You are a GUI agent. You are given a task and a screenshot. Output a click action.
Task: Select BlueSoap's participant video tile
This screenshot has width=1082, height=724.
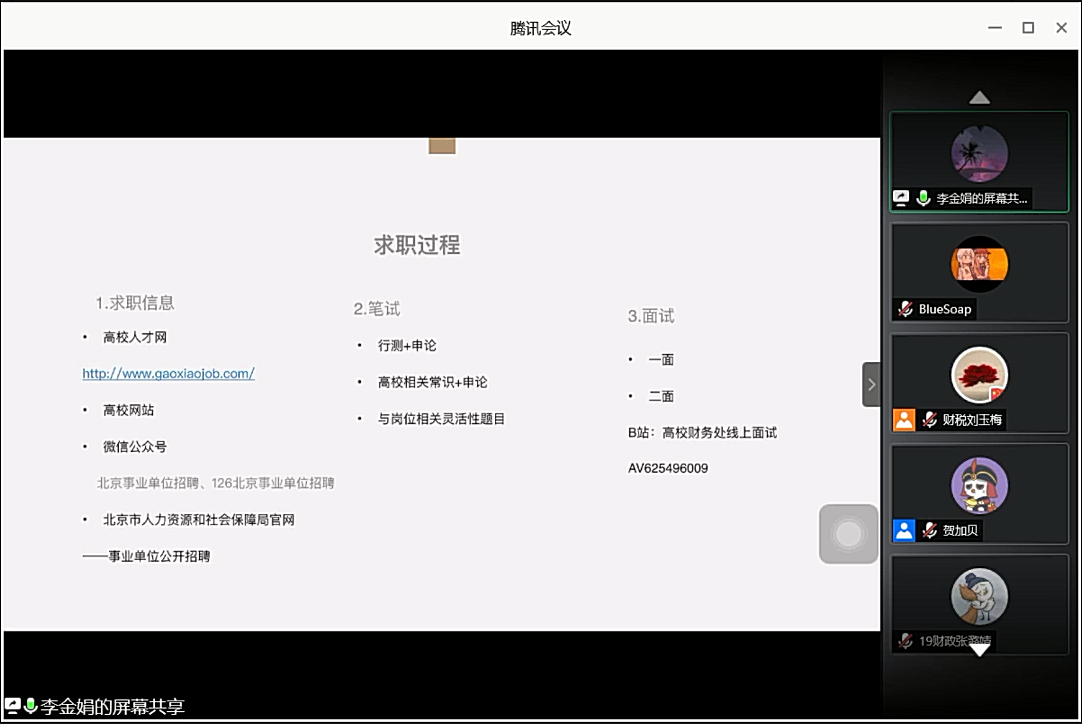[x=979, y=270]
